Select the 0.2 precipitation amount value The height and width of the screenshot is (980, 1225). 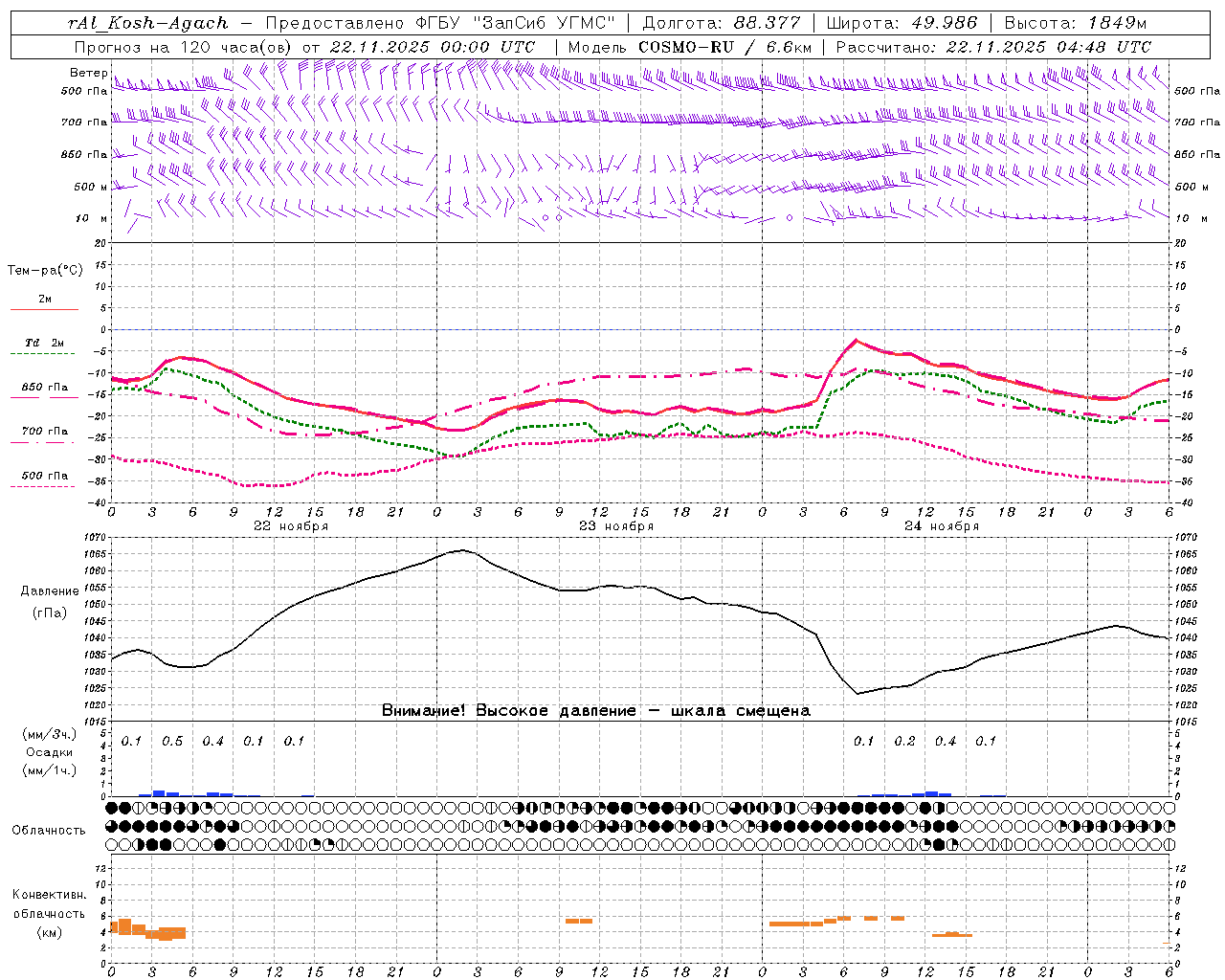tap(904, 742)
